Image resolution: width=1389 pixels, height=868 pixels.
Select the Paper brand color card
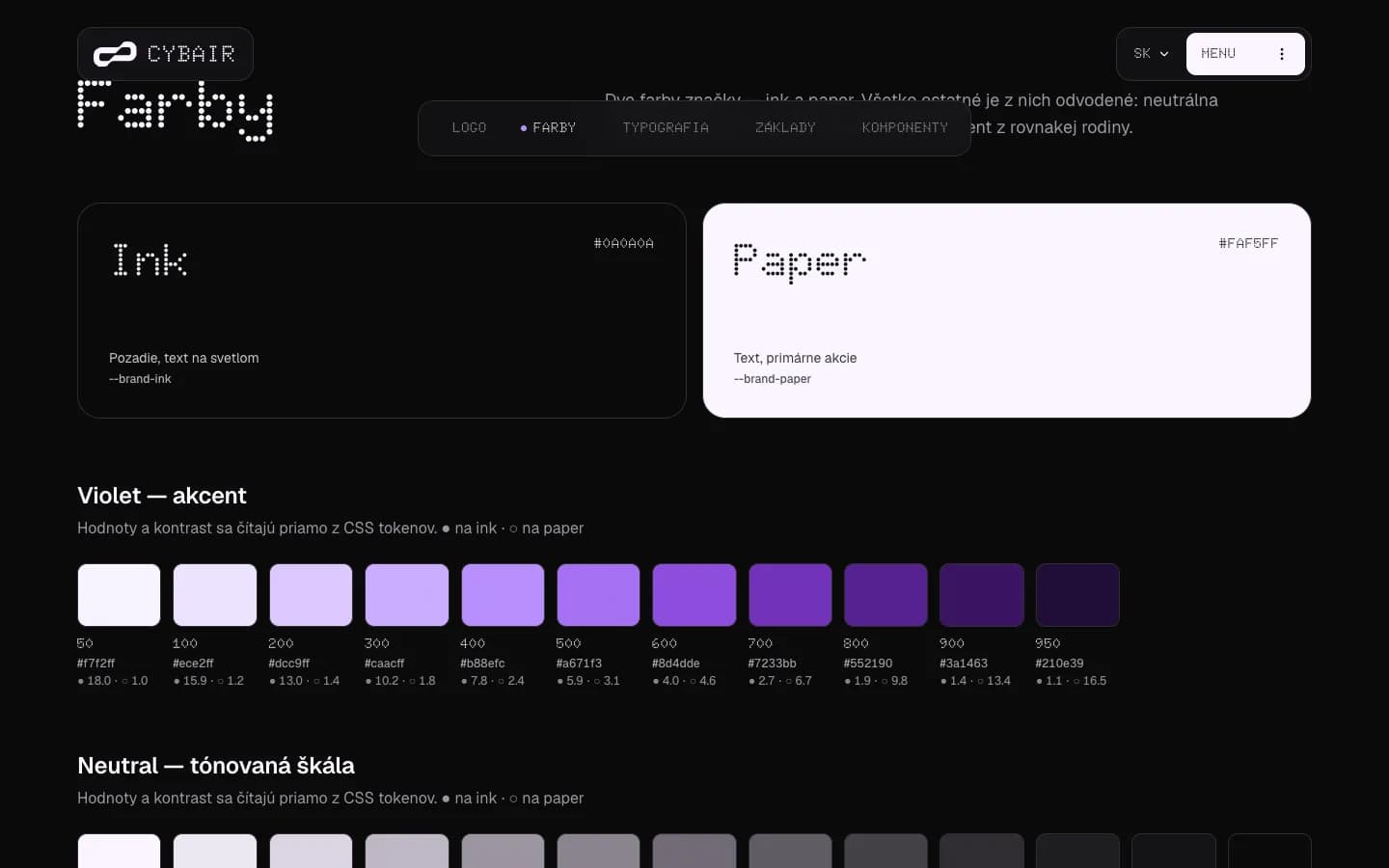[1007, 311]
